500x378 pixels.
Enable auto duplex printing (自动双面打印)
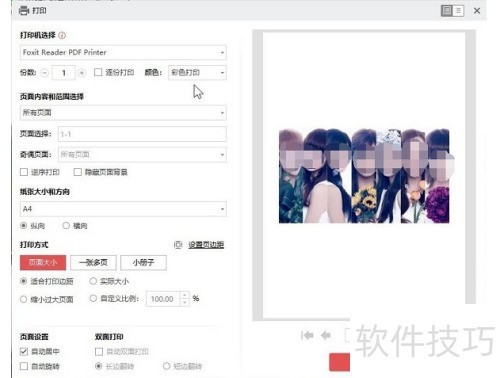coord(99,351)
